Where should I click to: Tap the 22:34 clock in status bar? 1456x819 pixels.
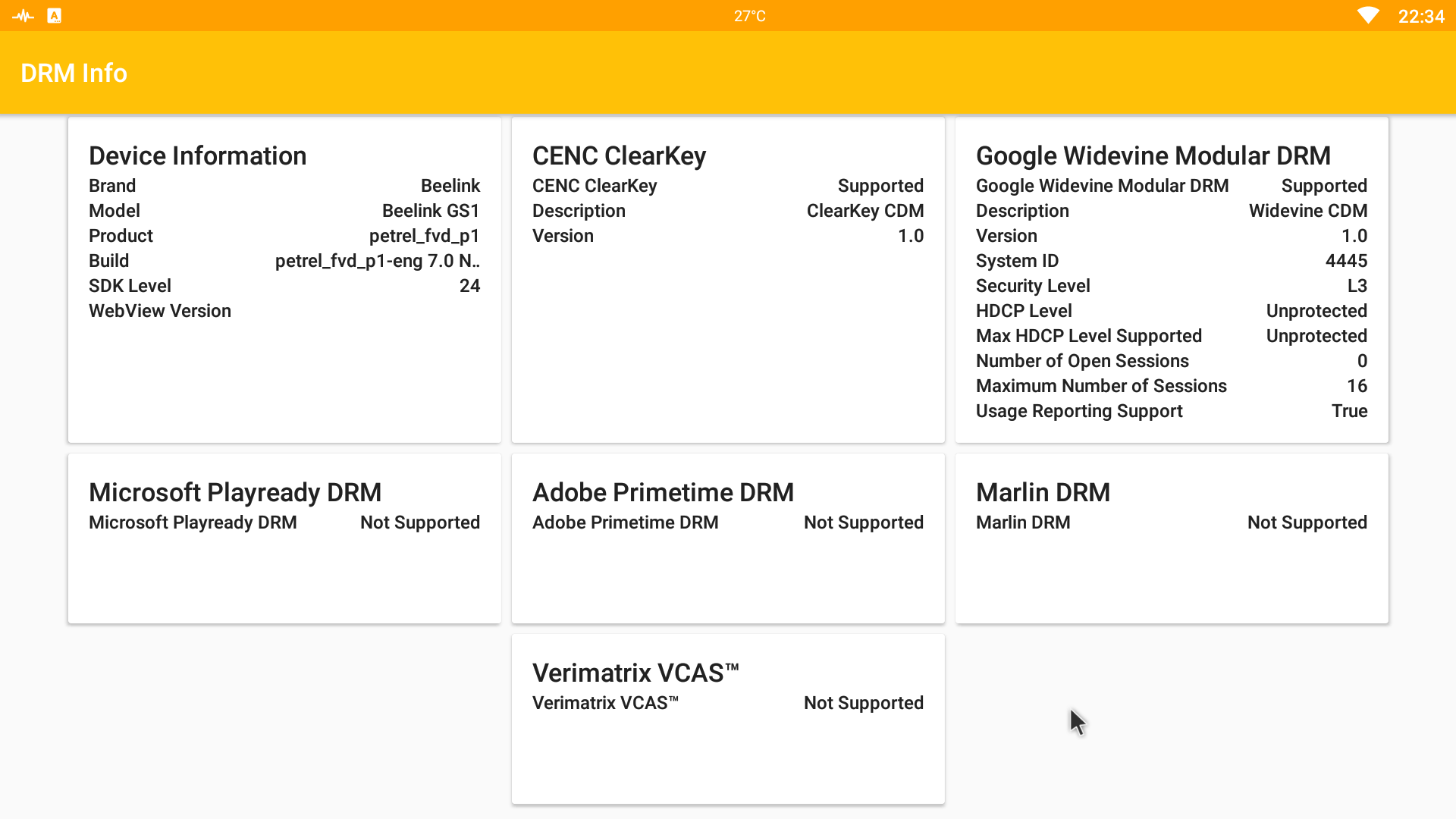pos(1421,17)
